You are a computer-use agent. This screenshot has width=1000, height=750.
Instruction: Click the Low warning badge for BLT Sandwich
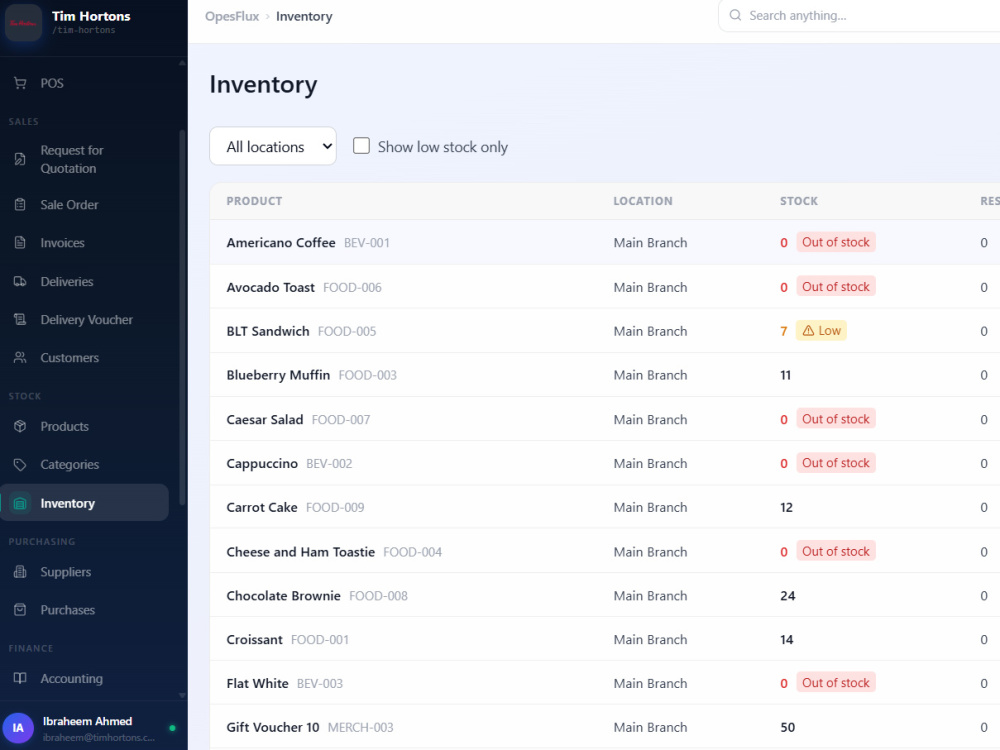pos(821,330)
